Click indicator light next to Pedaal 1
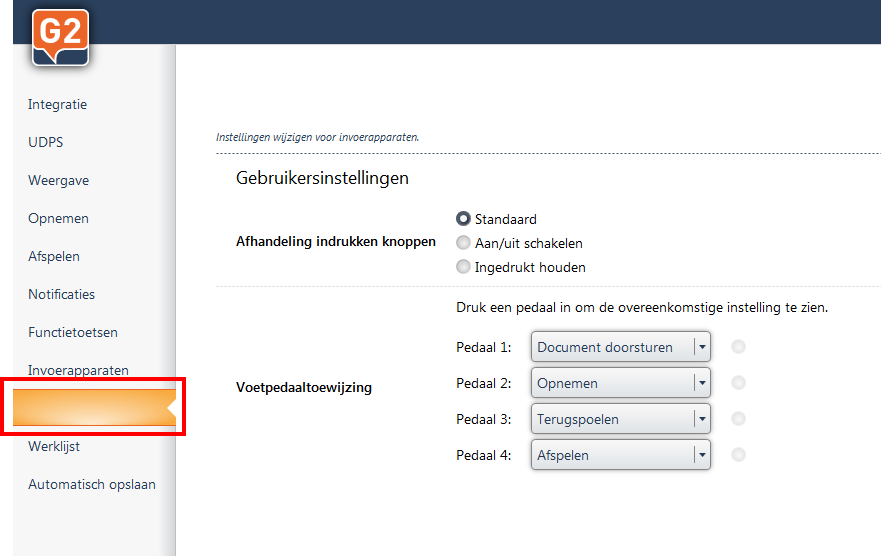Image resolution: width=881 pixels, height=556 pixels. pos(738,347)
